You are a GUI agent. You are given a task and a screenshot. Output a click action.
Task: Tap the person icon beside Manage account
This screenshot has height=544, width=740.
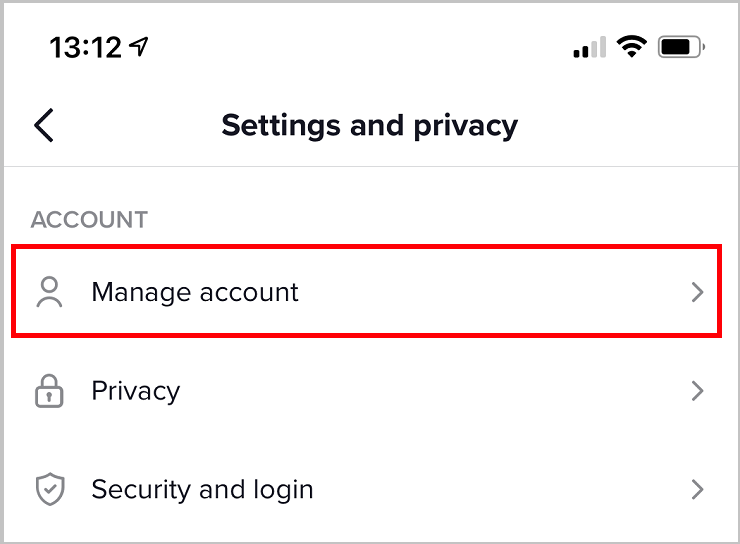(x=49, y=292)
